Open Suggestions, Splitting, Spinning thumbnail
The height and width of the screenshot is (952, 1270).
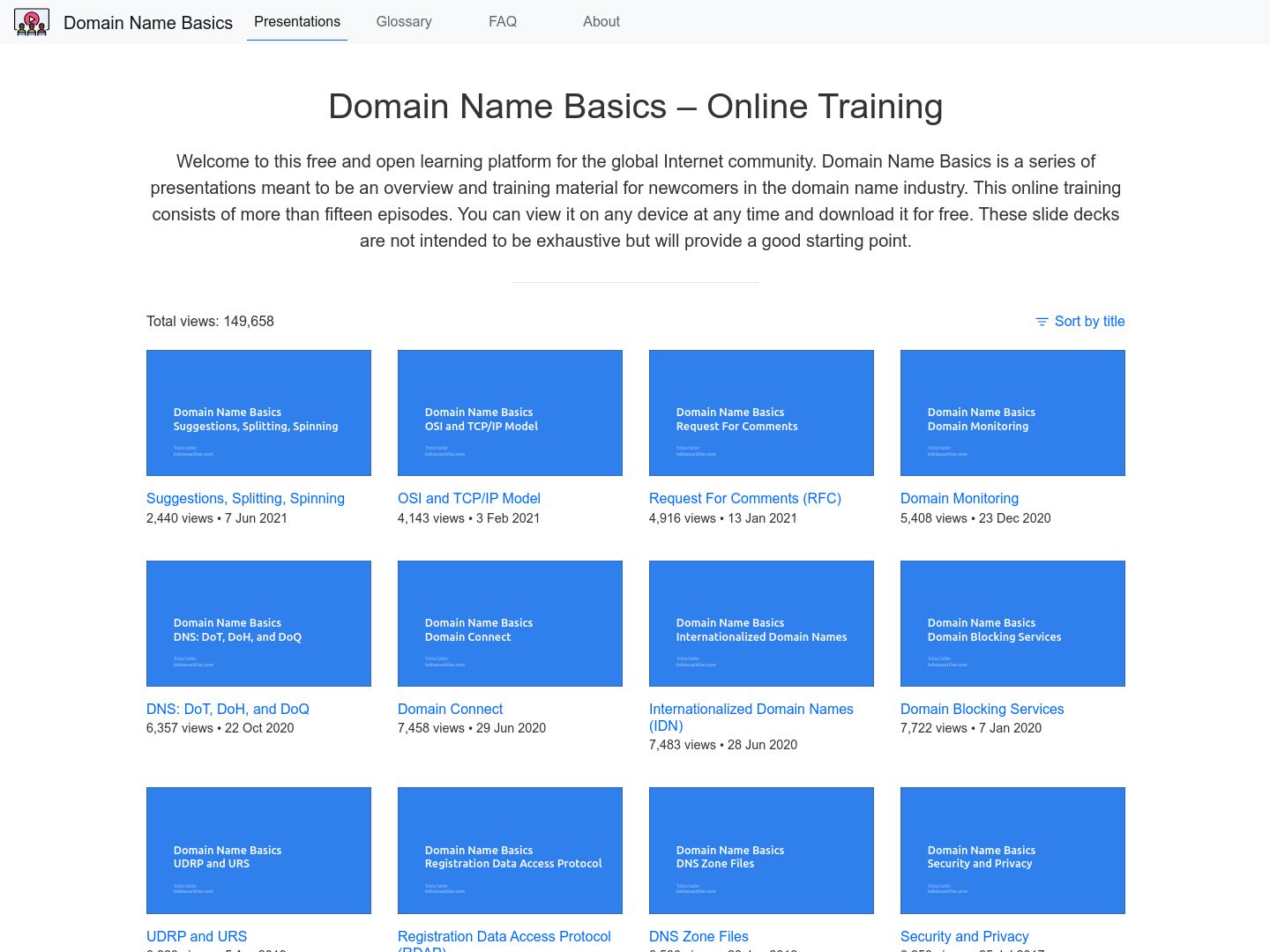point(258,413)
